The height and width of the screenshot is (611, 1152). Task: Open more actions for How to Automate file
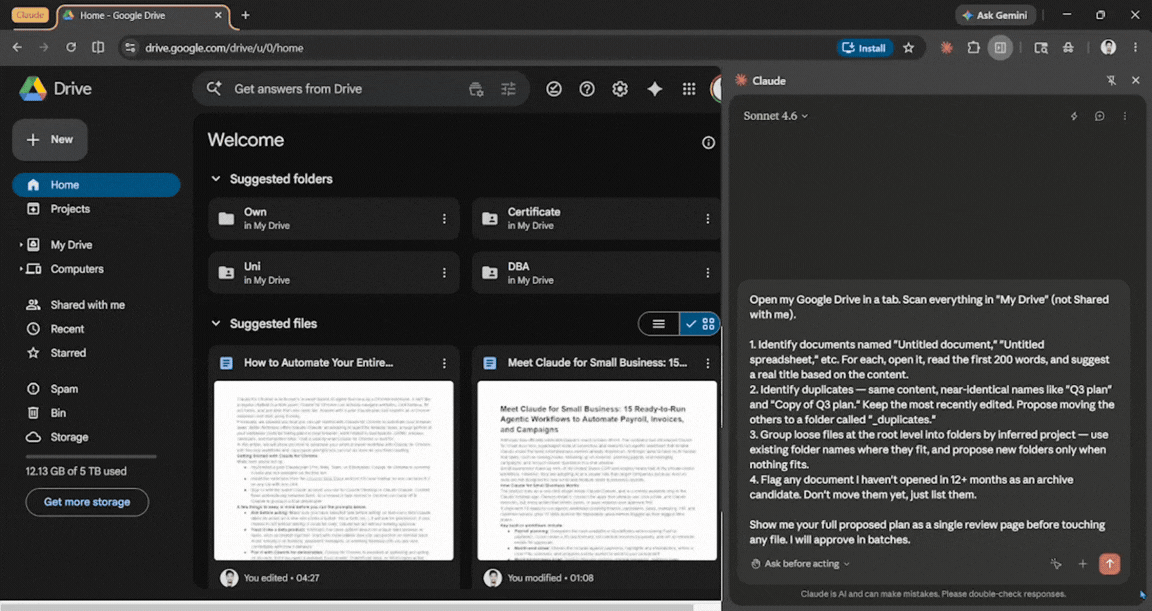tap(444, 363)
